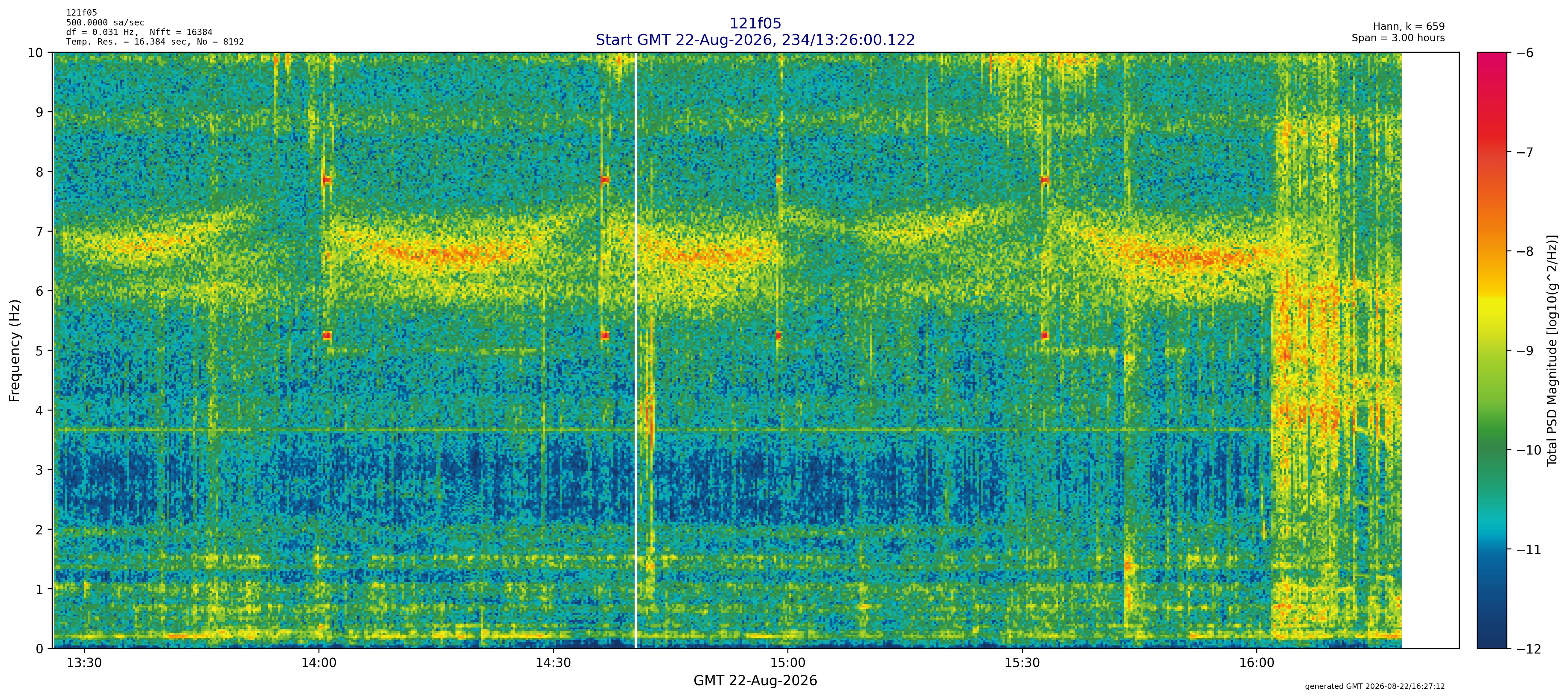Click the "Temp. Res. = 16.384 sec, No = 8192" line
1568x699 pixels.
pyautogui.click(x=155, y=42)
